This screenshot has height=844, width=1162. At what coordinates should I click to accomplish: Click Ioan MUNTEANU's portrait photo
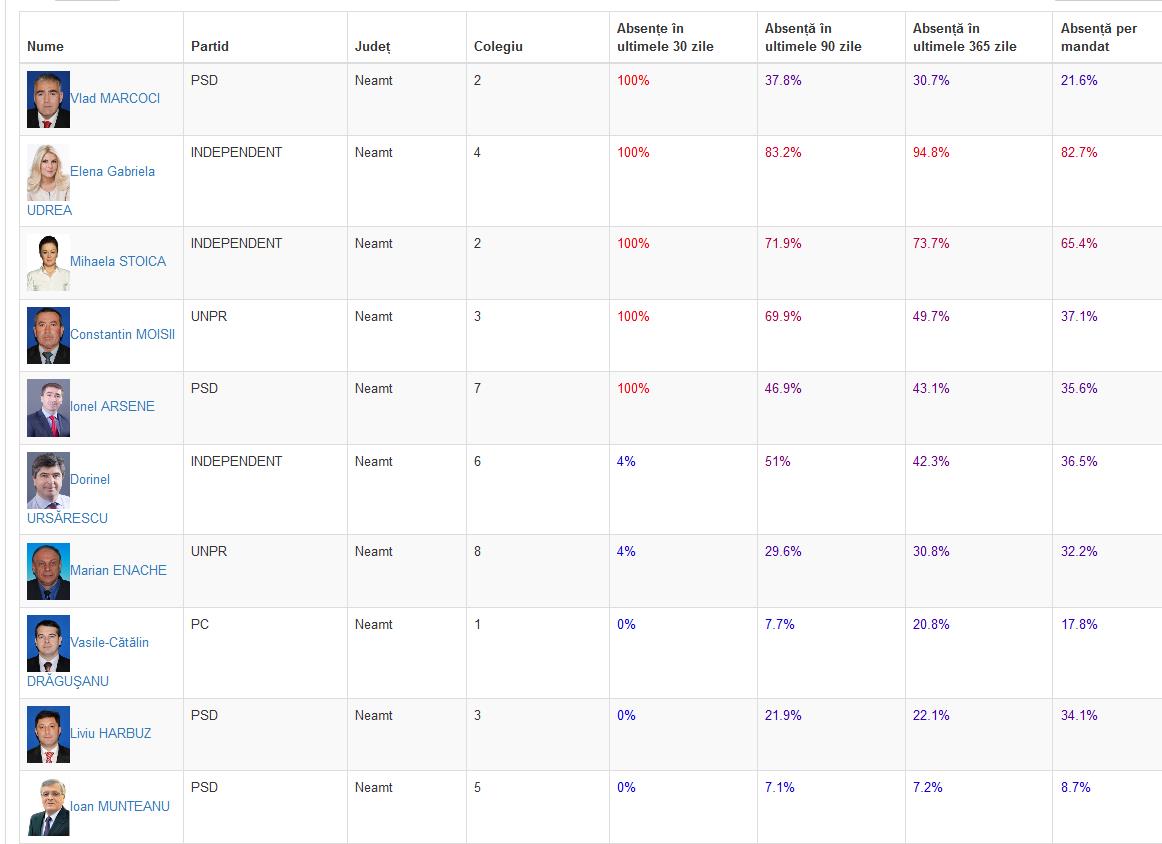tap(48, 807)
